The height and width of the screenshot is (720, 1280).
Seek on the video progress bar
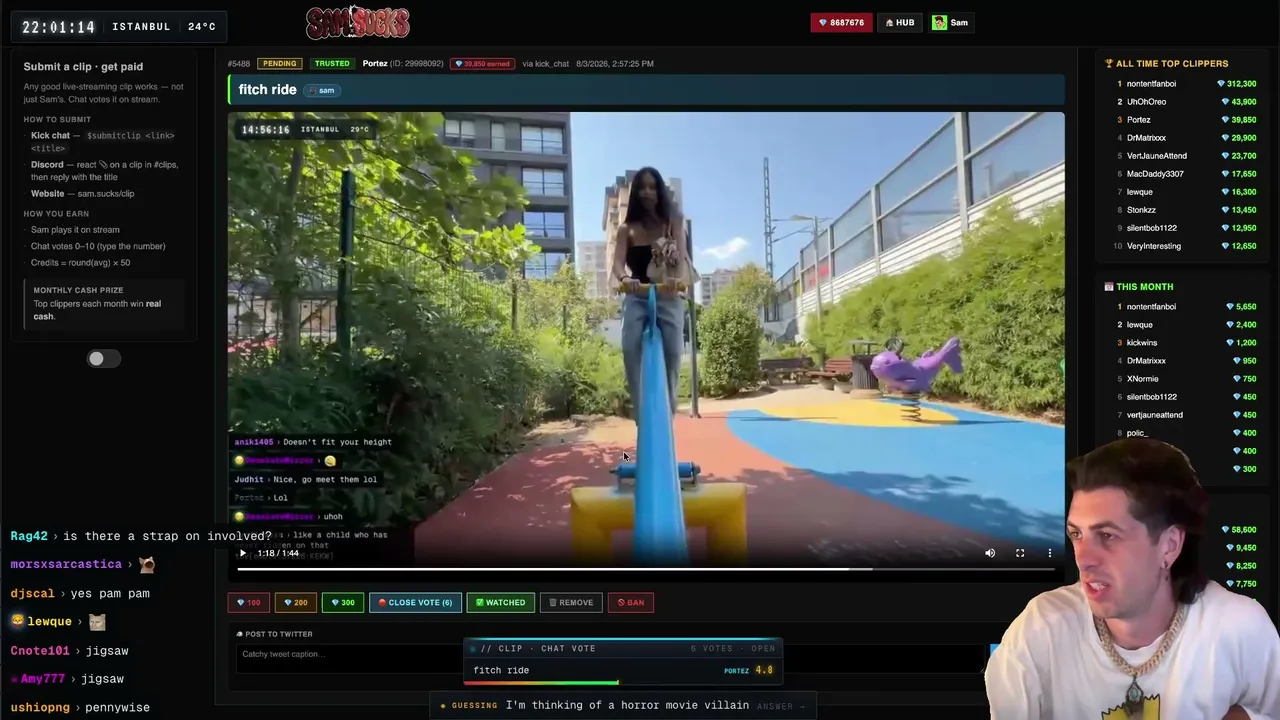[x=646, y=569]
